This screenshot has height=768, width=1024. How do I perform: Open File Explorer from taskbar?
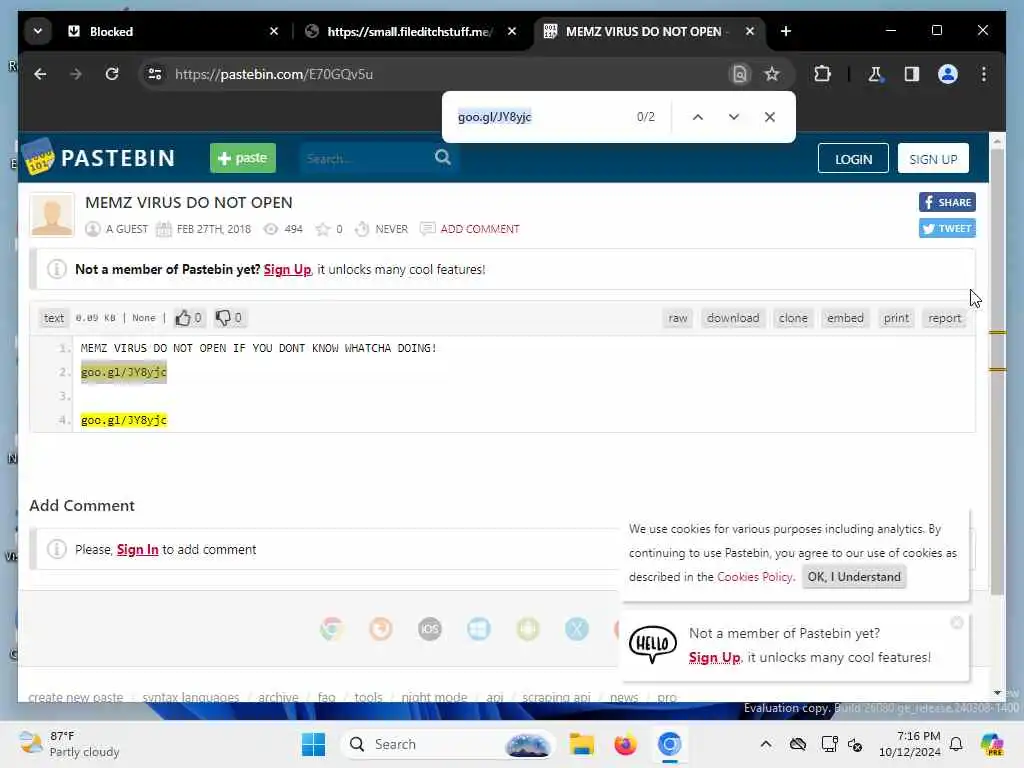(581, 744)
